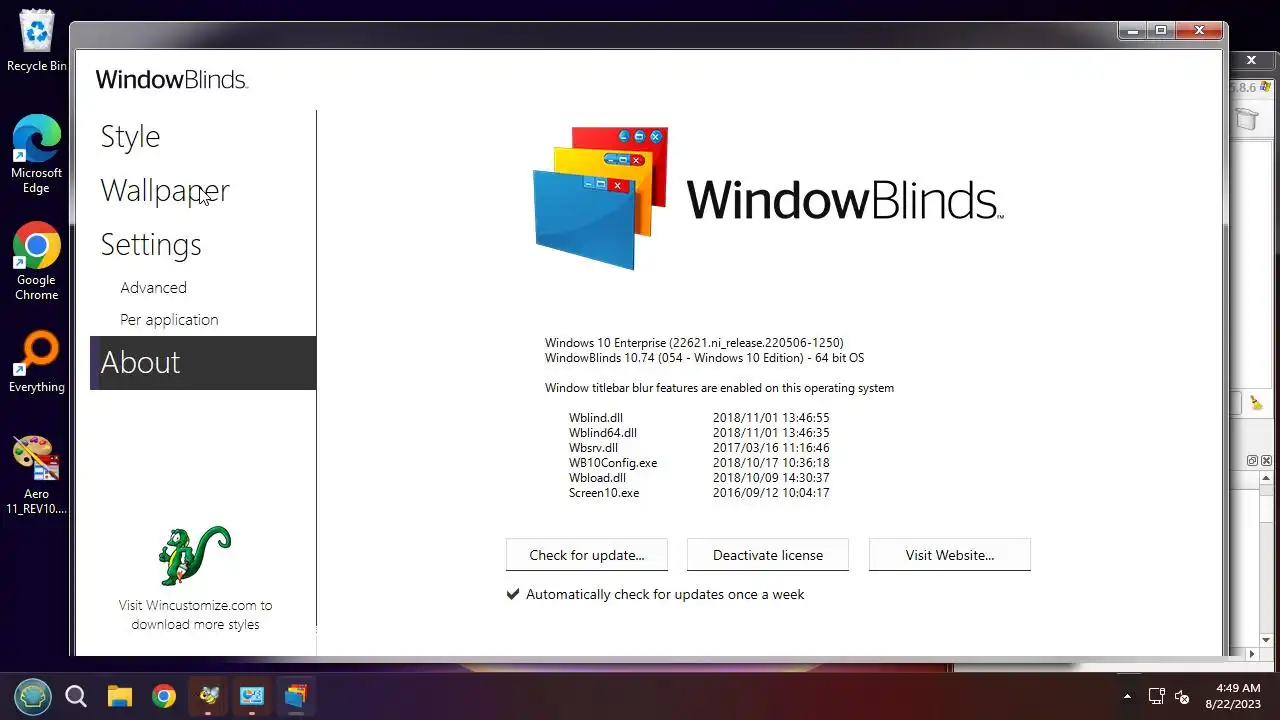Click the 2018/11/01 13:46:55 timestamp
This screenshot has height=720, width=1280.
(771, 418)
